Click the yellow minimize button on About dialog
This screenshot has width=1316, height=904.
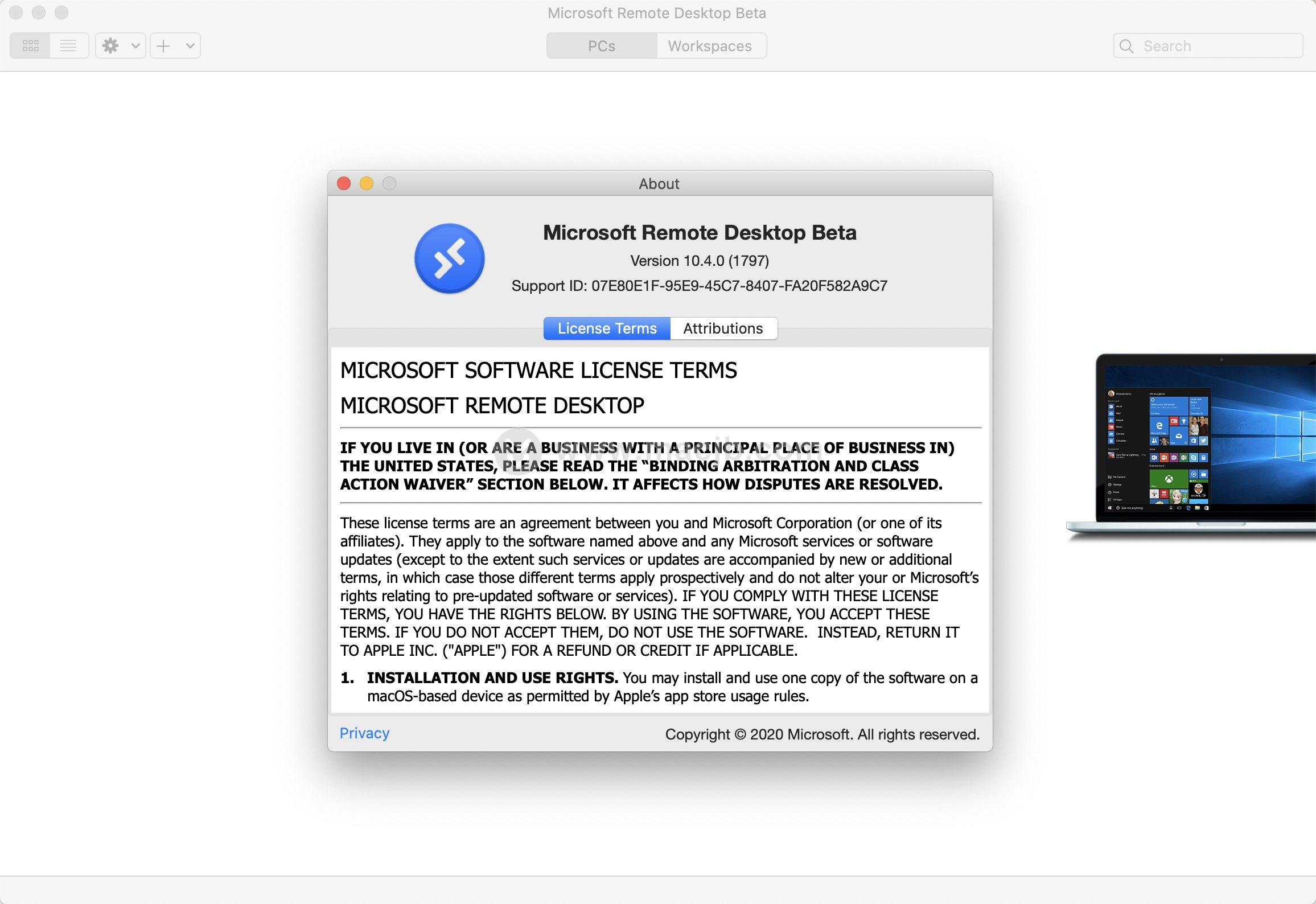tap(366, 183)
